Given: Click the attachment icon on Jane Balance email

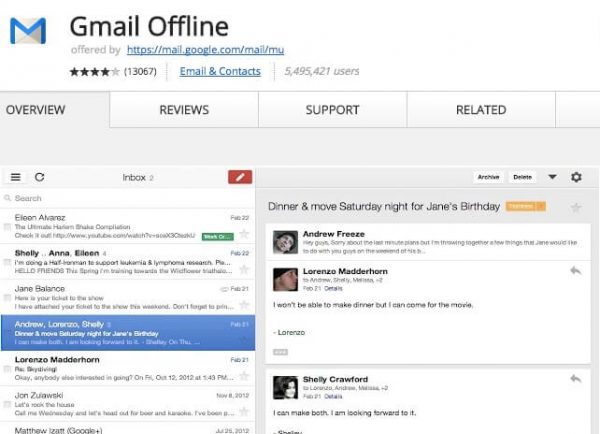Looking at the screenshot, I should point(224,289).
